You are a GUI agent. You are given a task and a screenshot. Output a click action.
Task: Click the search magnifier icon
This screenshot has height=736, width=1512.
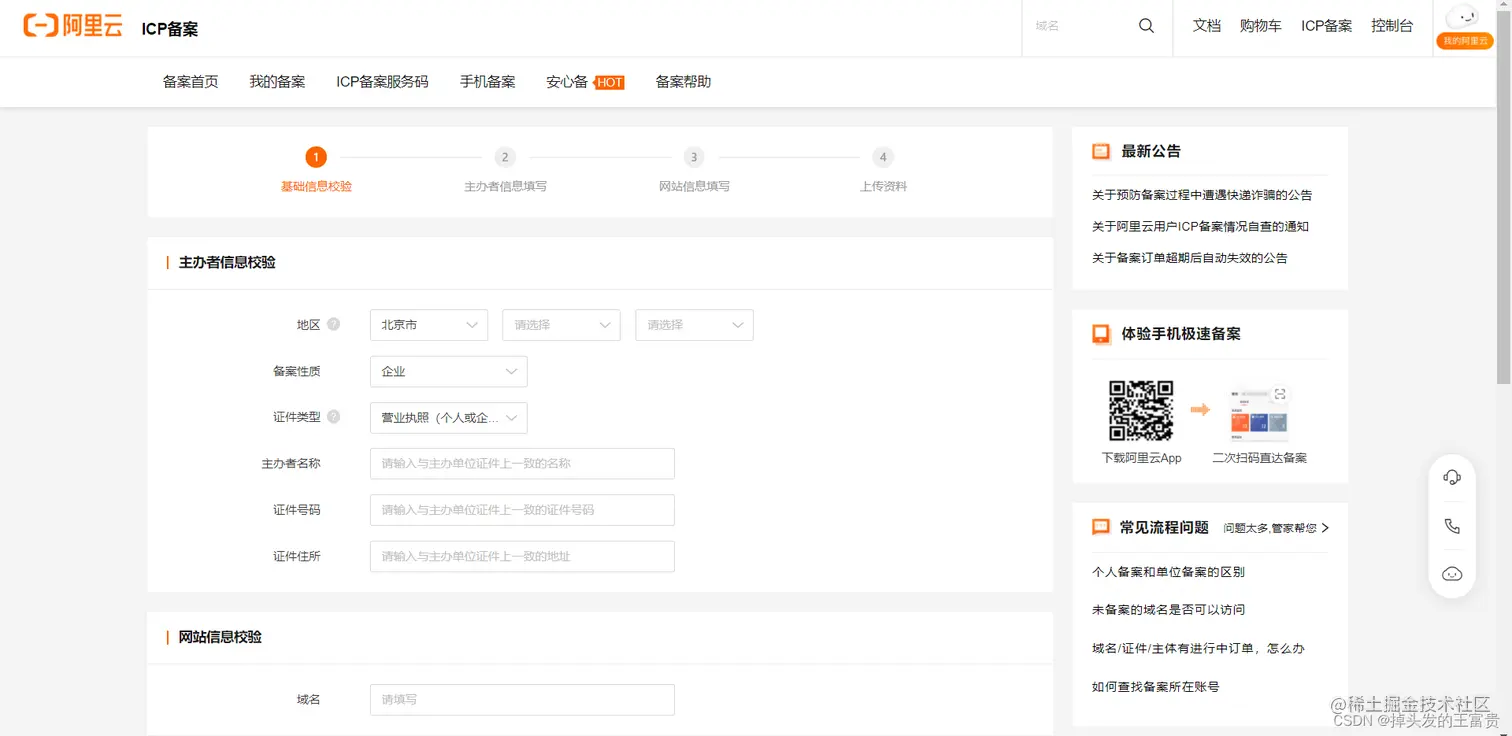point(1146,26)
